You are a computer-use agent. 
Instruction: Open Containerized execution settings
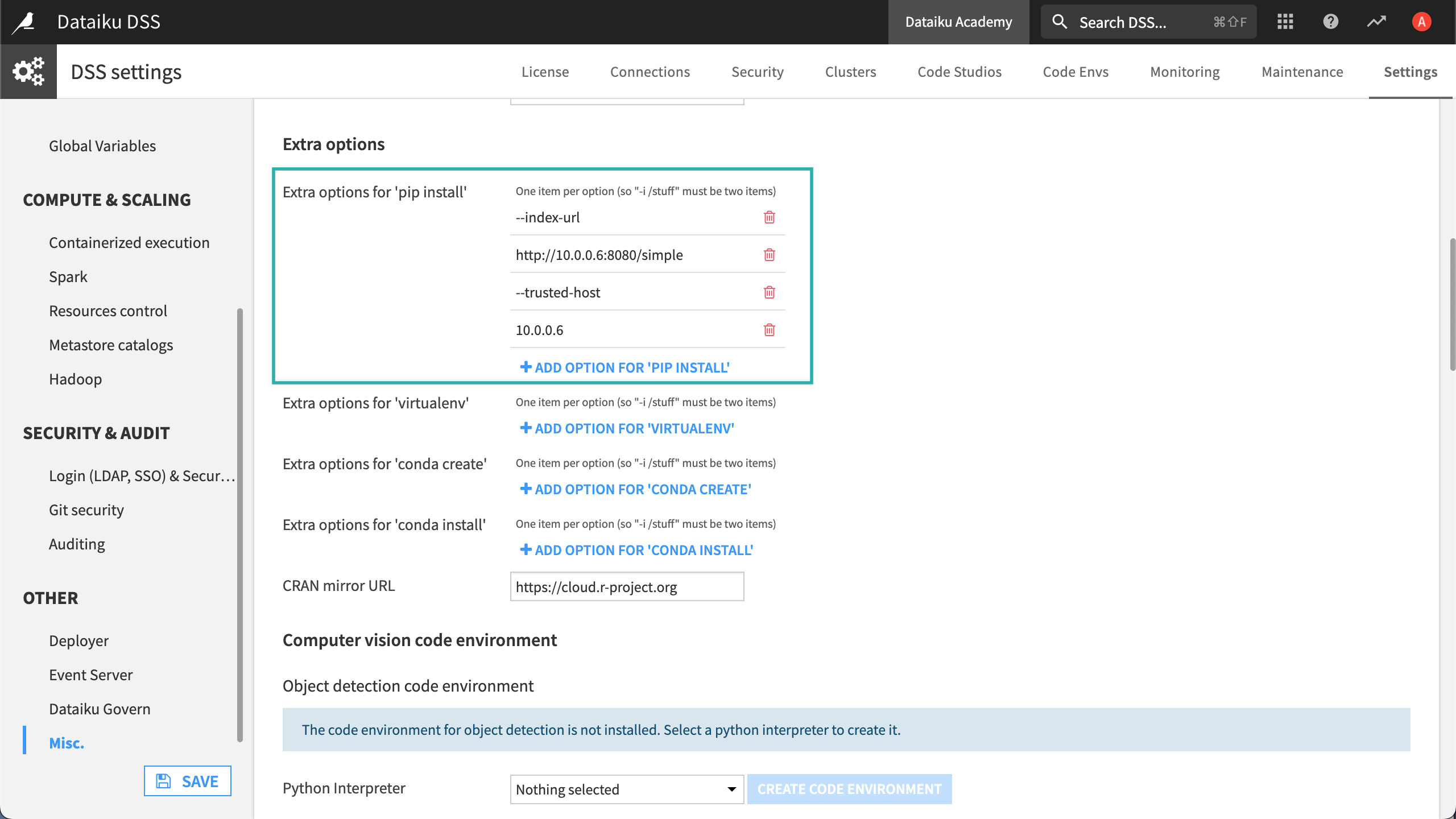tap(129, 242)
